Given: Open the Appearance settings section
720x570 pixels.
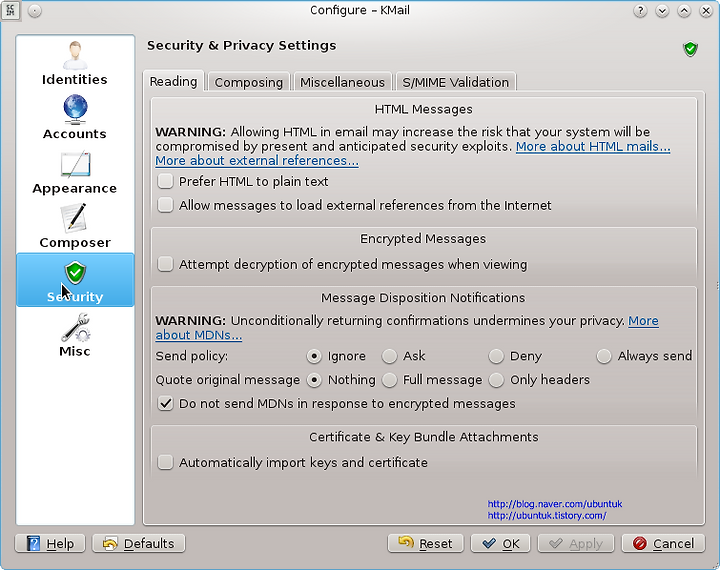Looking at the screenshot, I should (75, 172).
